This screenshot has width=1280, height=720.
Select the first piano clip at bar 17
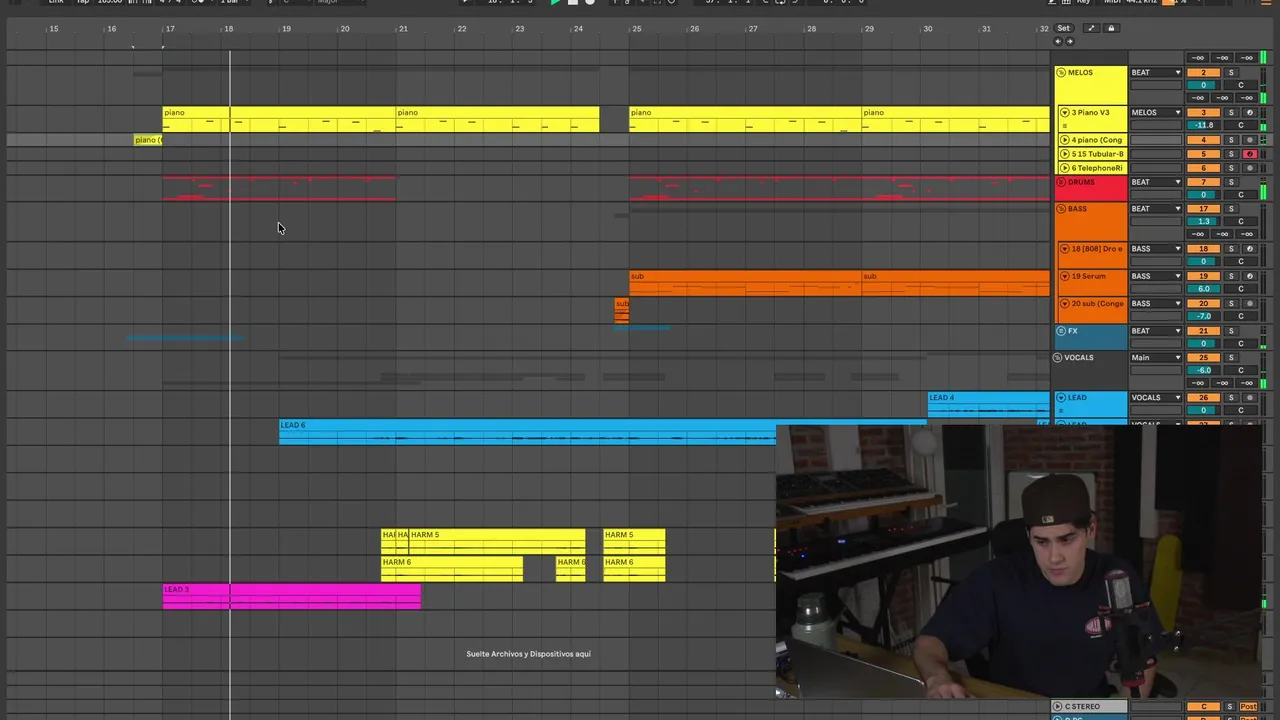279,119
